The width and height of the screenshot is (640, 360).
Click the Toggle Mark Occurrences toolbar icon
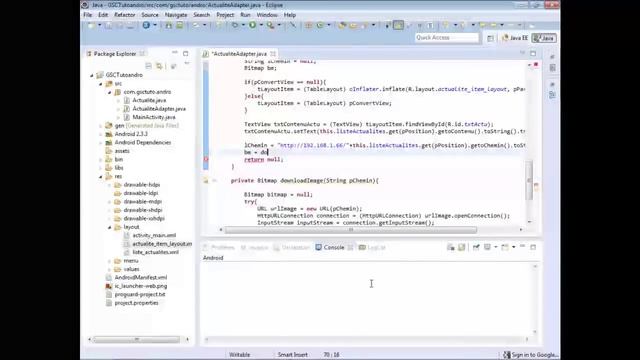point(398,25)
